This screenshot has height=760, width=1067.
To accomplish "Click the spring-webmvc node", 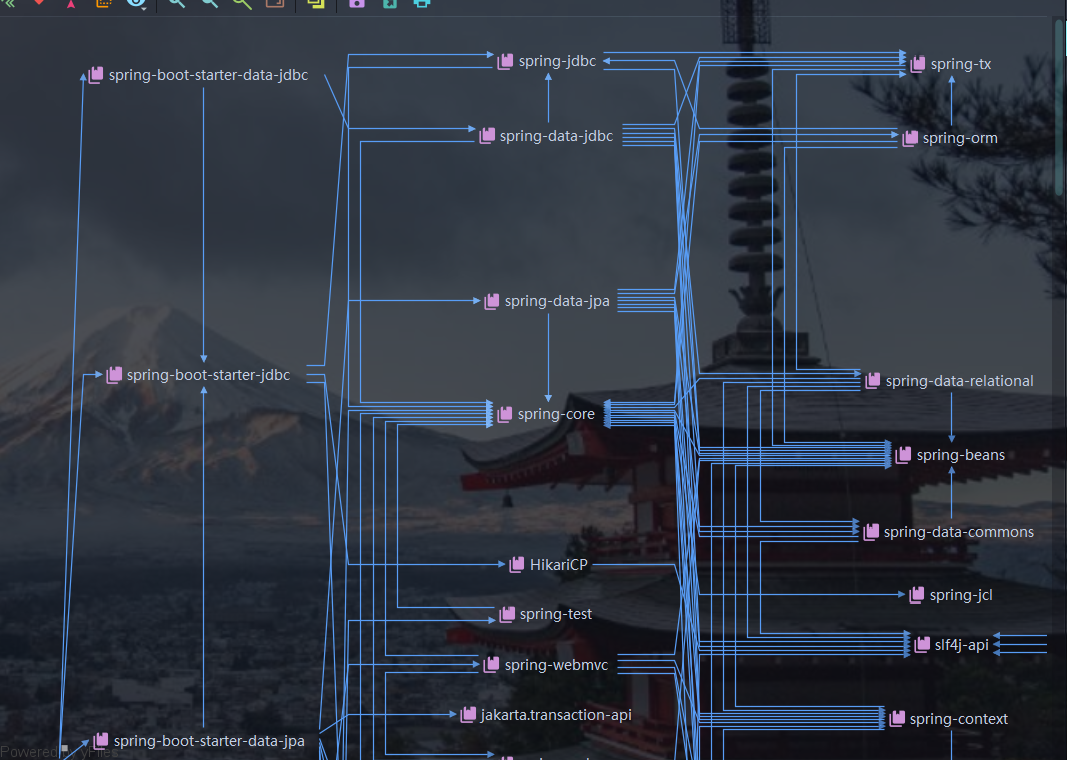I will (546, 665).
